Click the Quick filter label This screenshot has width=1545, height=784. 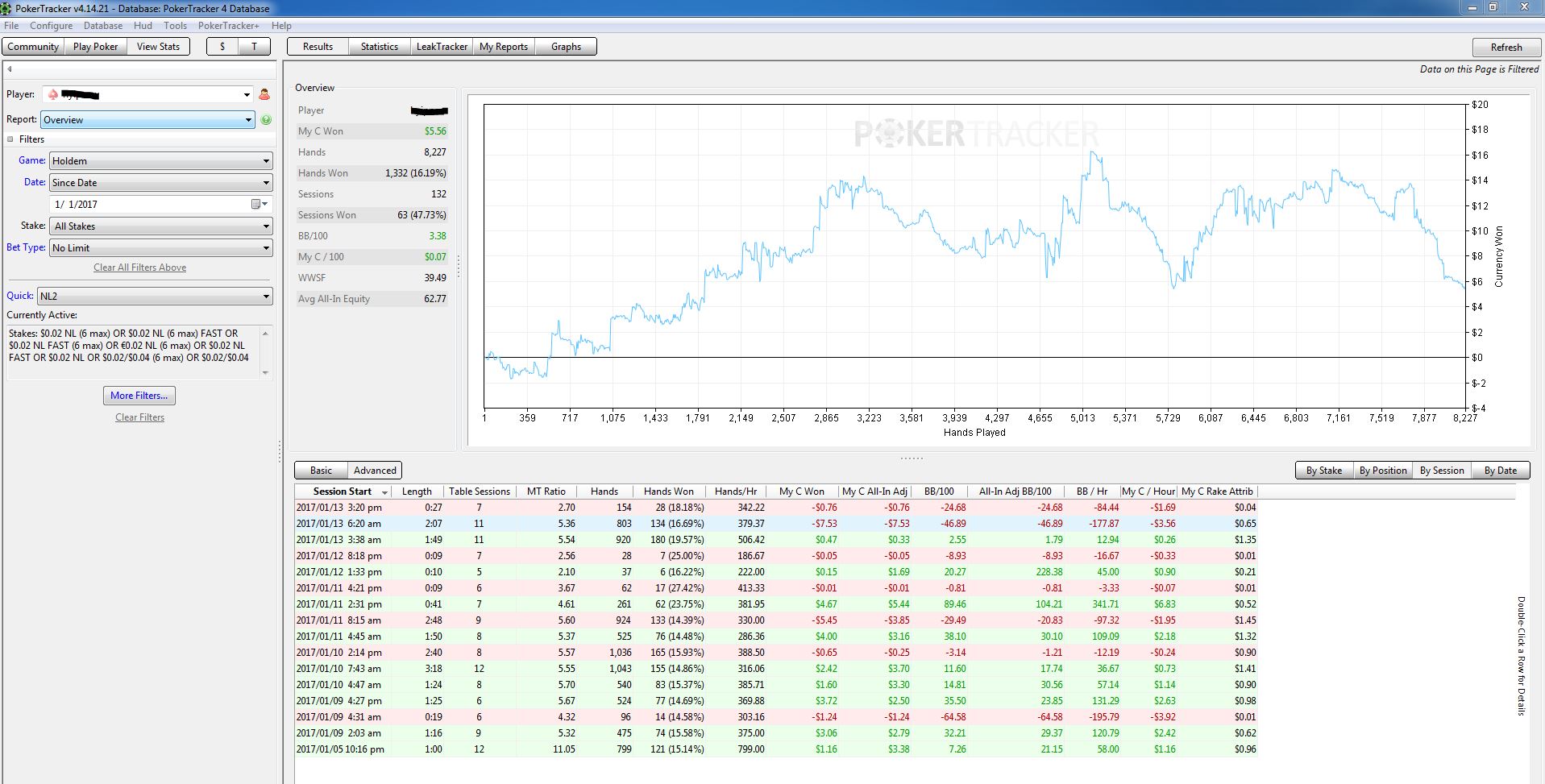[x=20, y=296]
